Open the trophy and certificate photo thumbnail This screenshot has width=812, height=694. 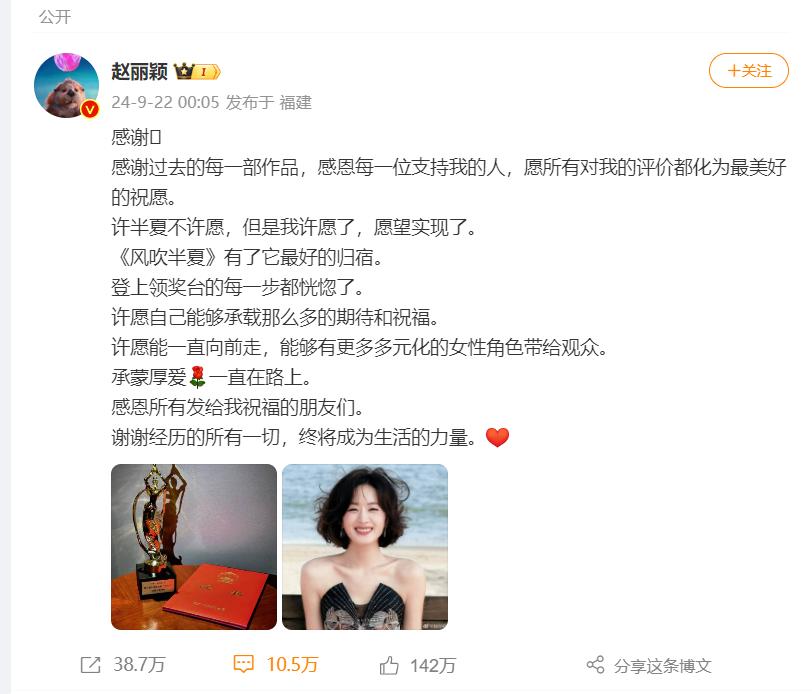click(194, 547)
